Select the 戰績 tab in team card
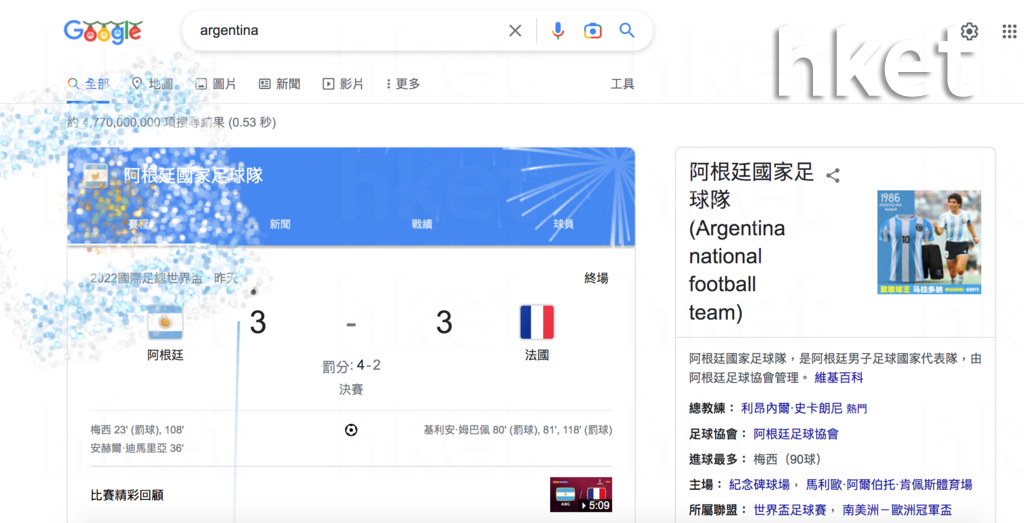 pyautogui.click(x=422, y=224)
